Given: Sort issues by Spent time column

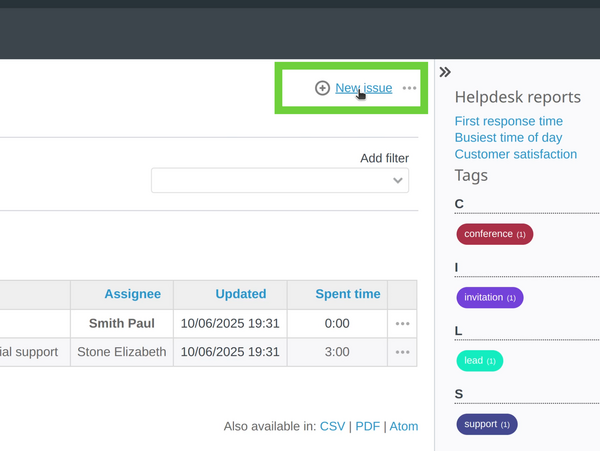Looking at the screenshot, I should [347, 294].
